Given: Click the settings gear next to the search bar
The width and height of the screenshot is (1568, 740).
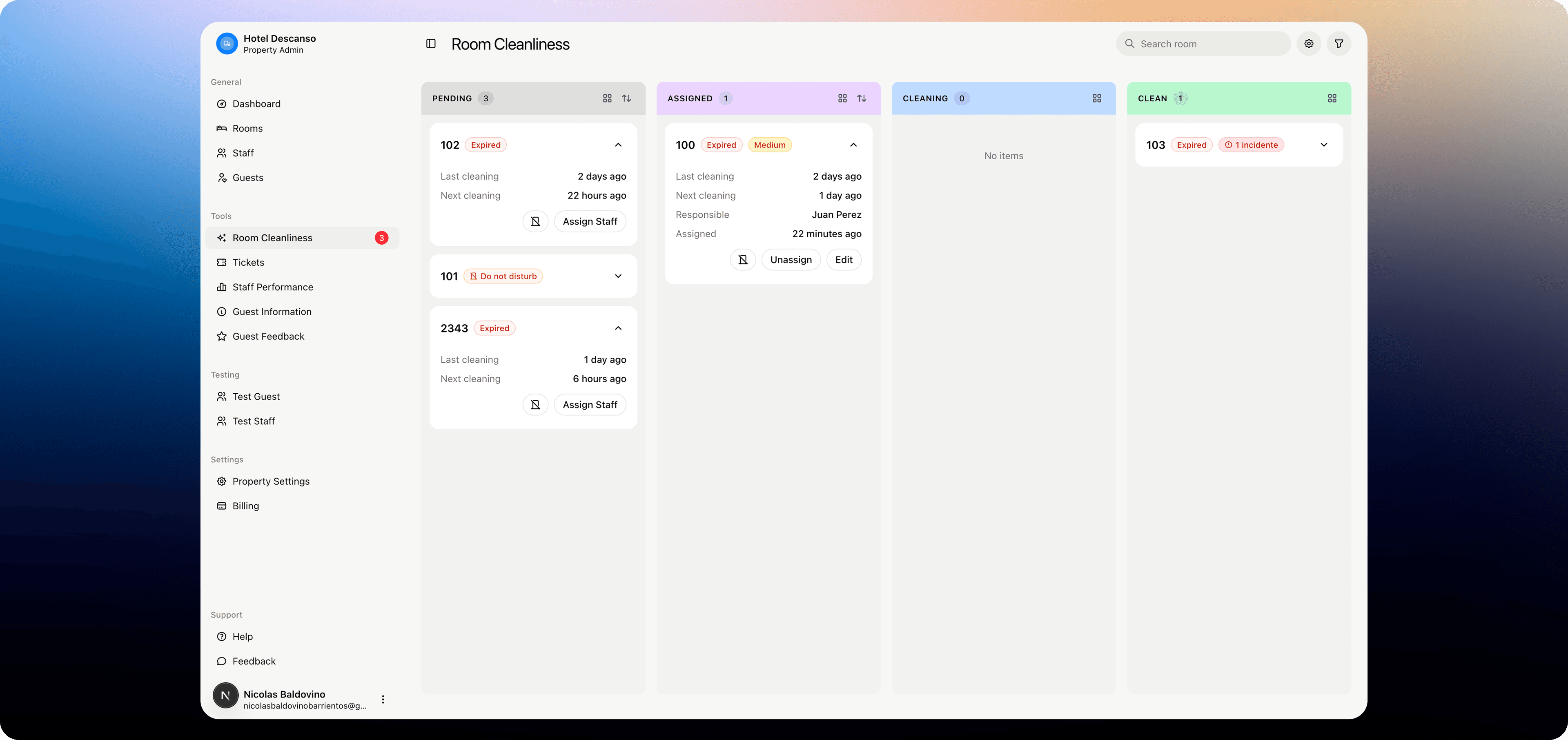Looking at the screenshot, I should pyautogui.click(x=1308, y=43).
